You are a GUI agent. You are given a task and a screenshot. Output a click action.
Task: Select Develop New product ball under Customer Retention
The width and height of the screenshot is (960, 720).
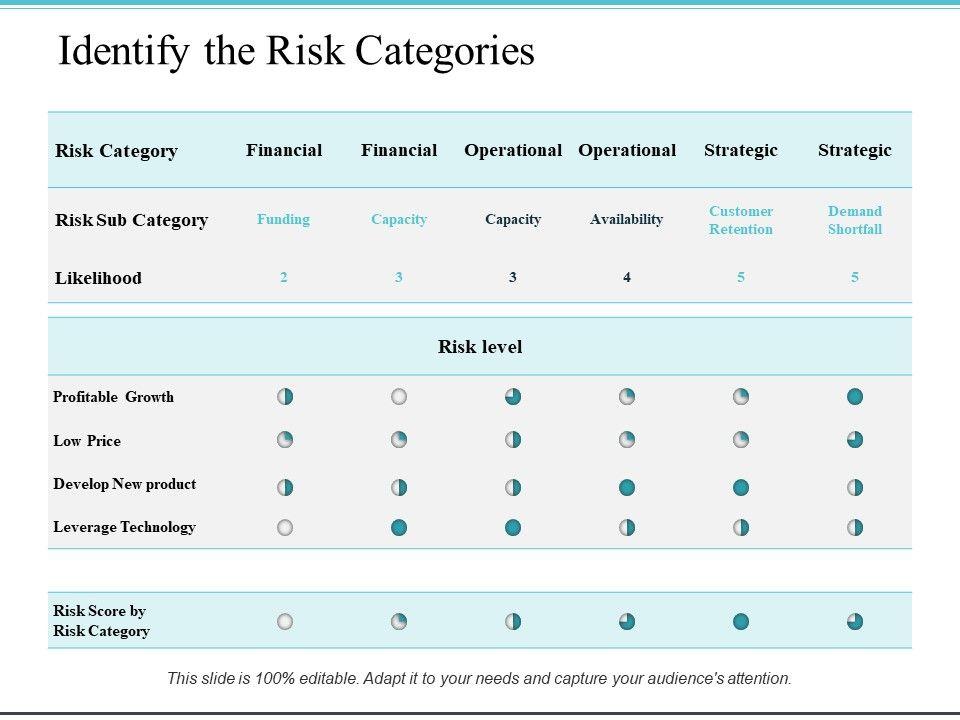(x=741, y=487)
